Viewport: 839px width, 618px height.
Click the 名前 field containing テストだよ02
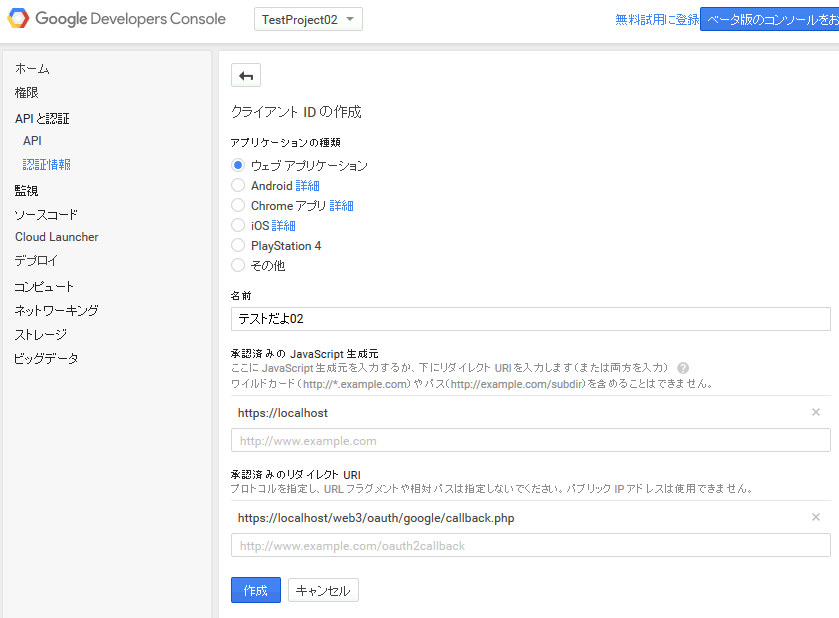531,319
